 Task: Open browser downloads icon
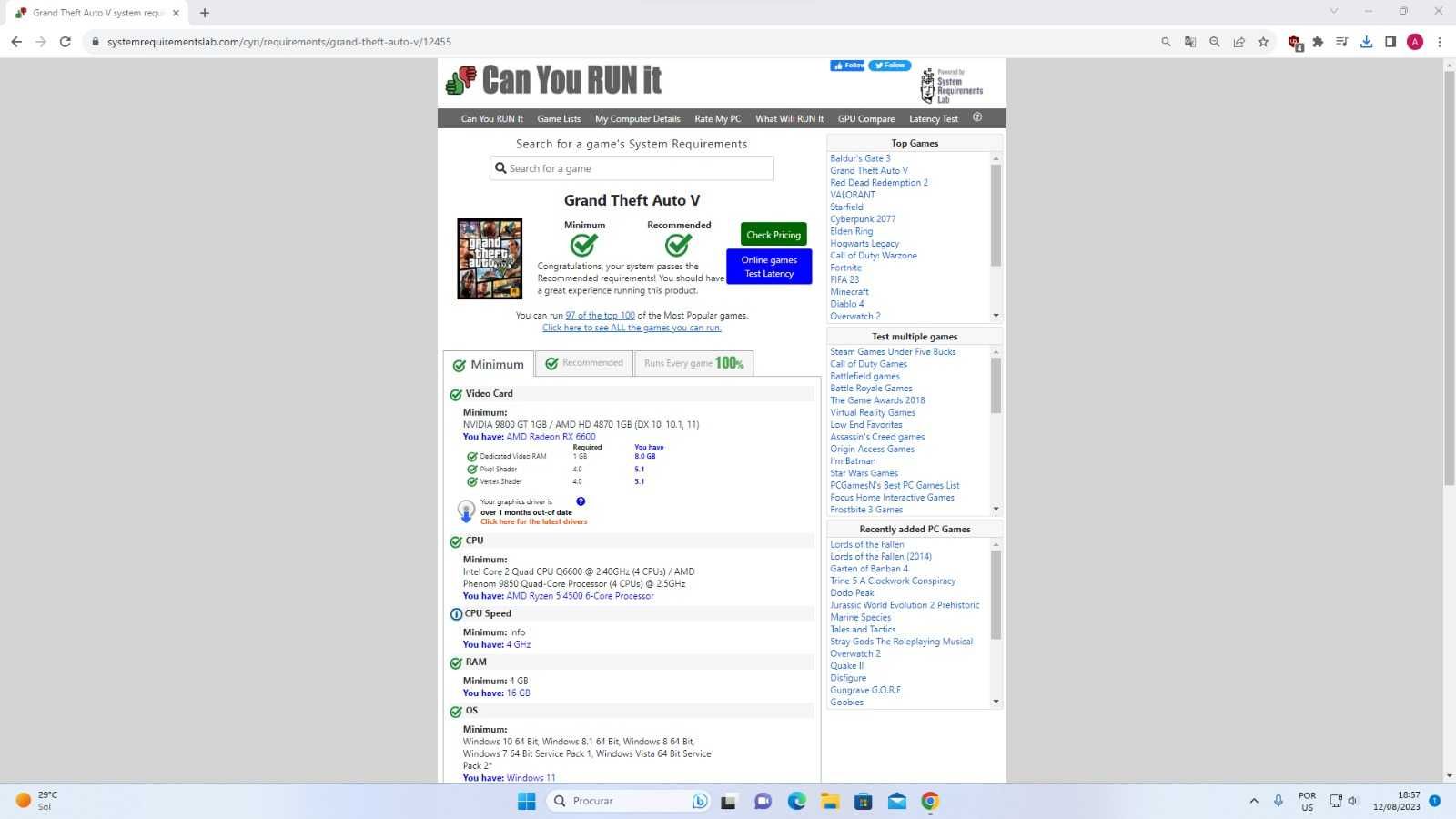1366,42
